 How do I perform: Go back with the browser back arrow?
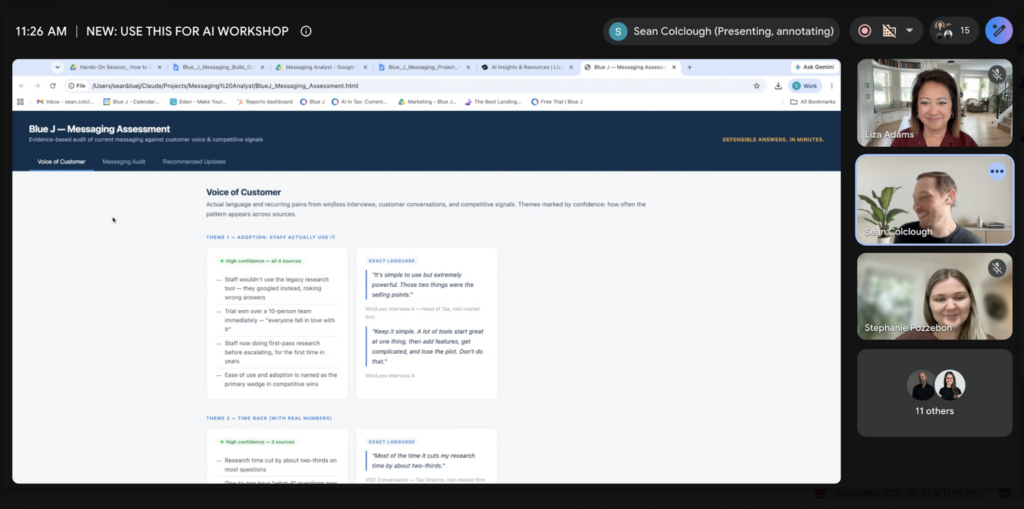pos(22,86)
